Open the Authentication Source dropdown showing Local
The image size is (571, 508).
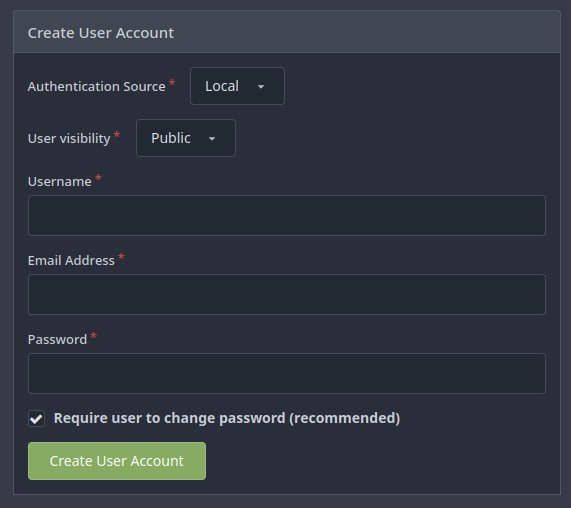point(237,86)
